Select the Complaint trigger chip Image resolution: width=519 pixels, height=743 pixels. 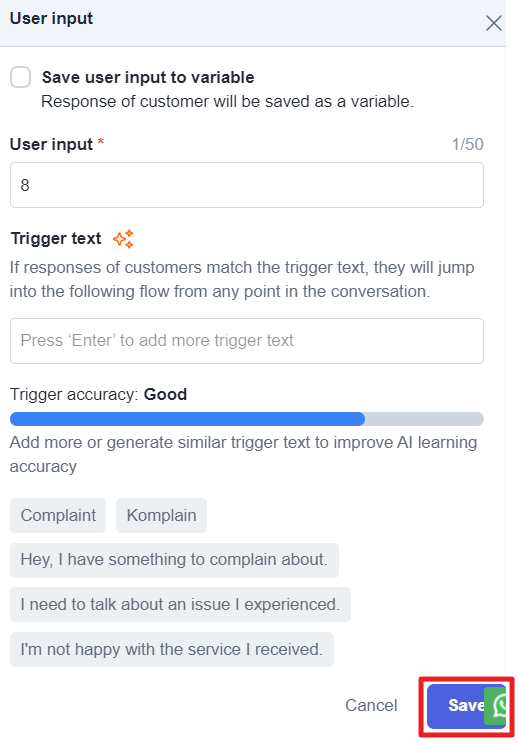58,515
